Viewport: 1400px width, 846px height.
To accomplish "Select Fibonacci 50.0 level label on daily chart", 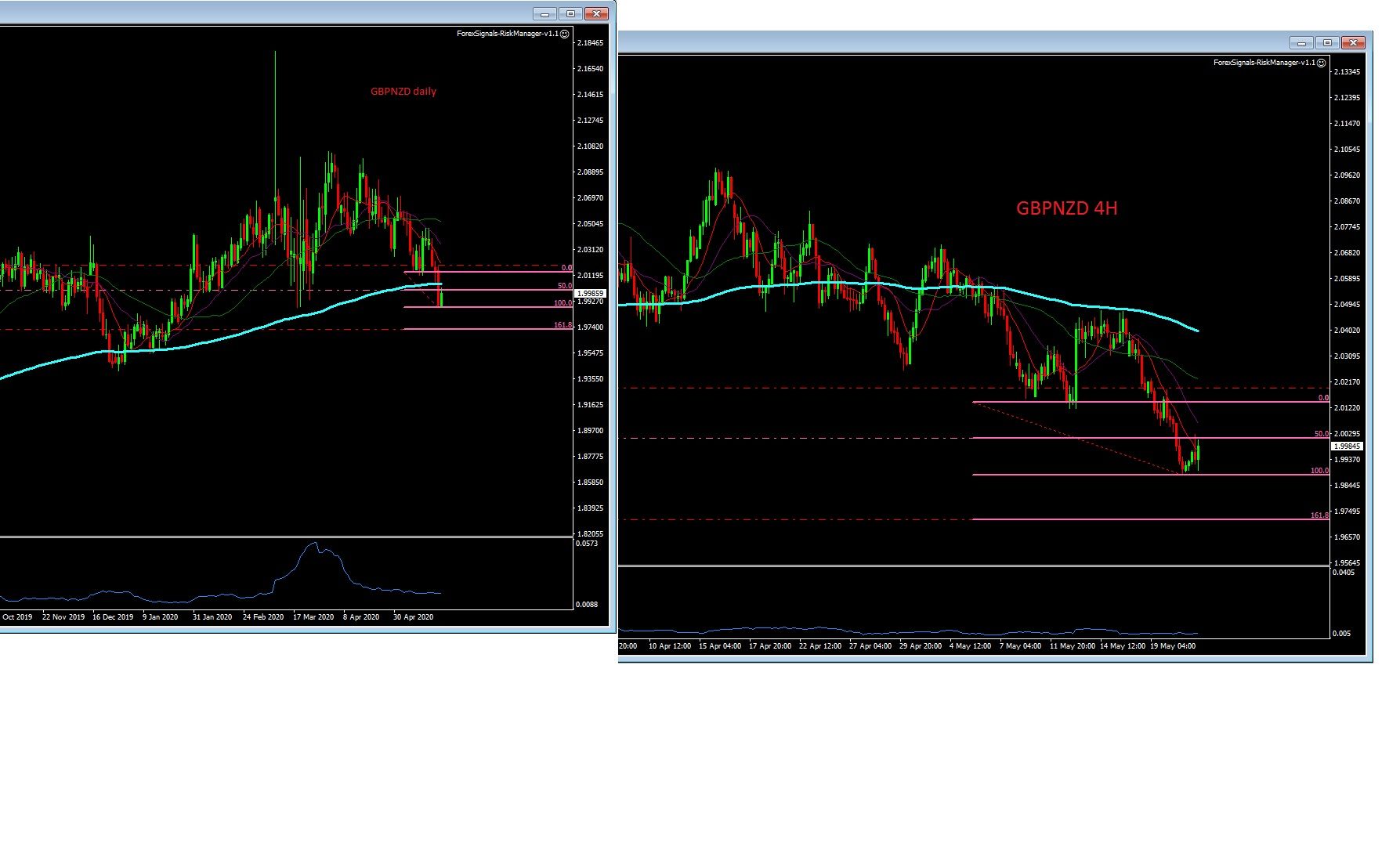I will [x=565, y=286].
